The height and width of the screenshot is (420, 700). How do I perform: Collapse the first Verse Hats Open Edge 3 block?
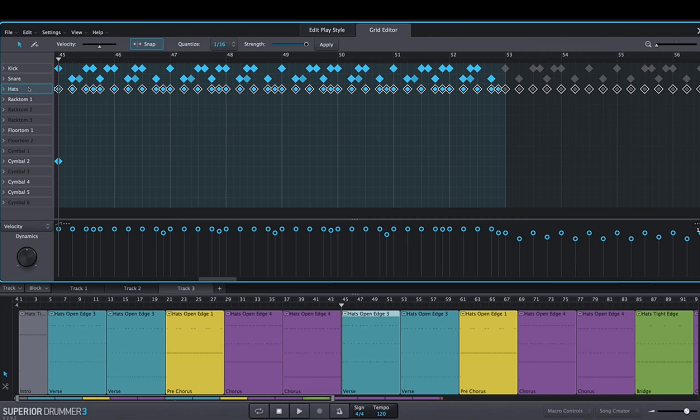(52, 314)
